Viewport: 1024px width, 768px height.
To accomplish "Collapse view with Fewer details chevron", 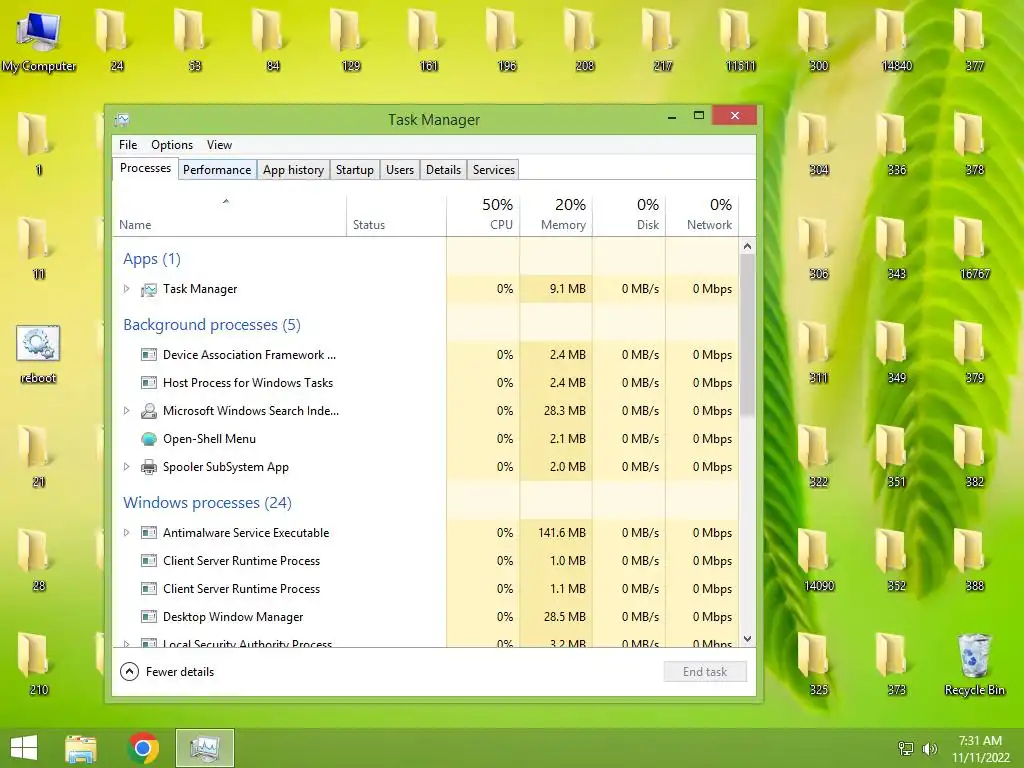I will tap(130, 671).
